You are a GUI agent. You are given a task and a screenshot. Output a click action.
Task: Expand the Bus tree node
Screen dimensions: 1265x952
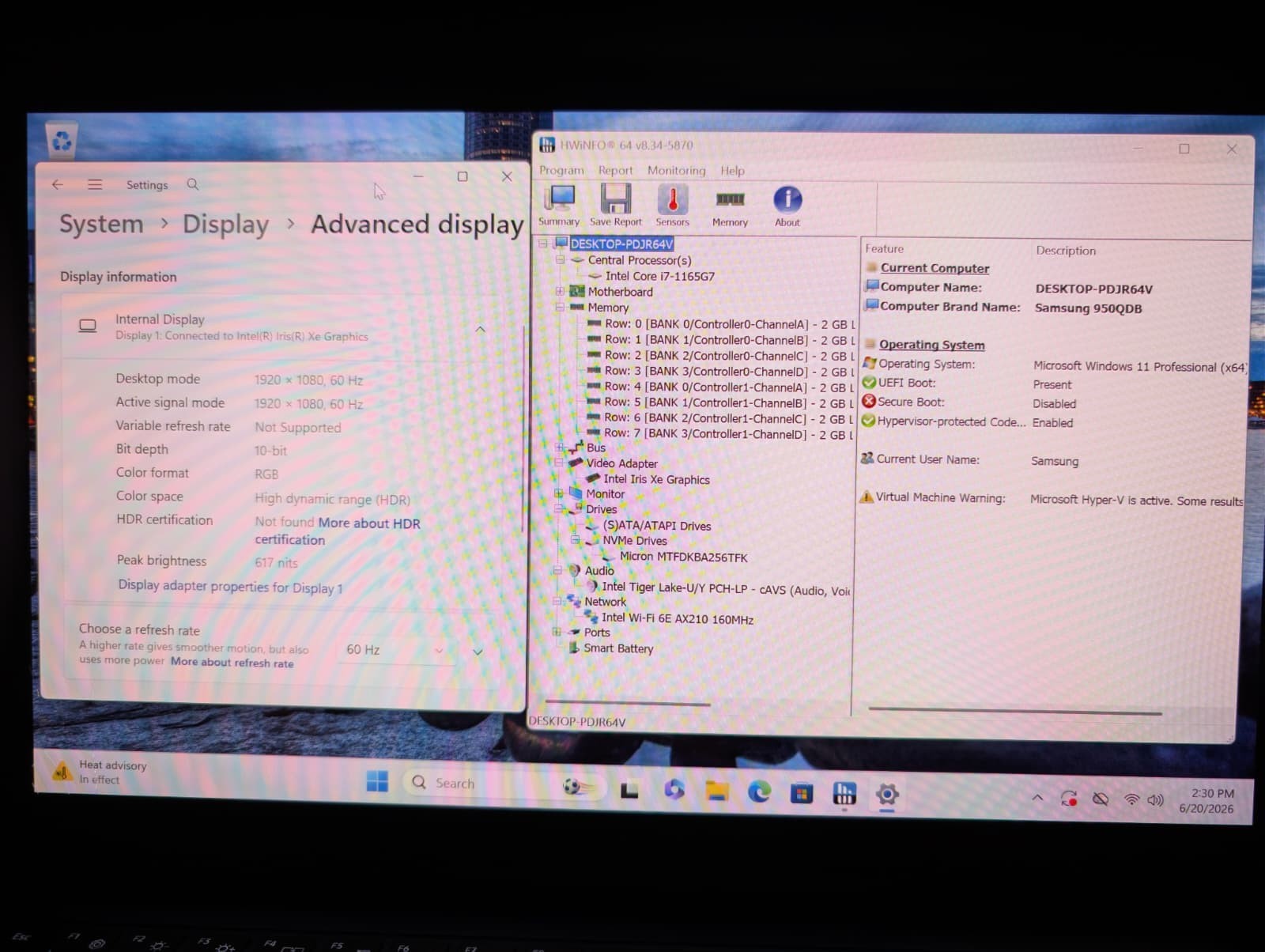(x=560, y=447)
